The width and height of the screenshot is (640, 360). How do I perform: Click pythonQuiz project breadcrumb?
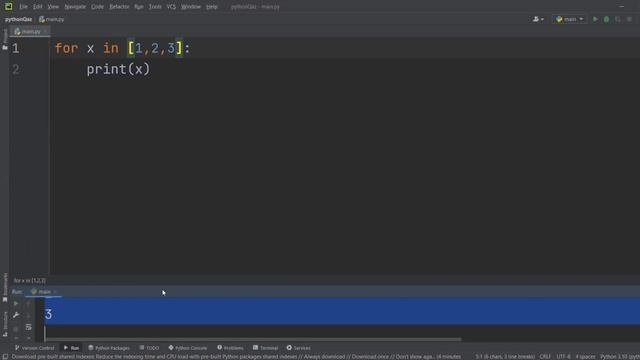pos(18,19)
